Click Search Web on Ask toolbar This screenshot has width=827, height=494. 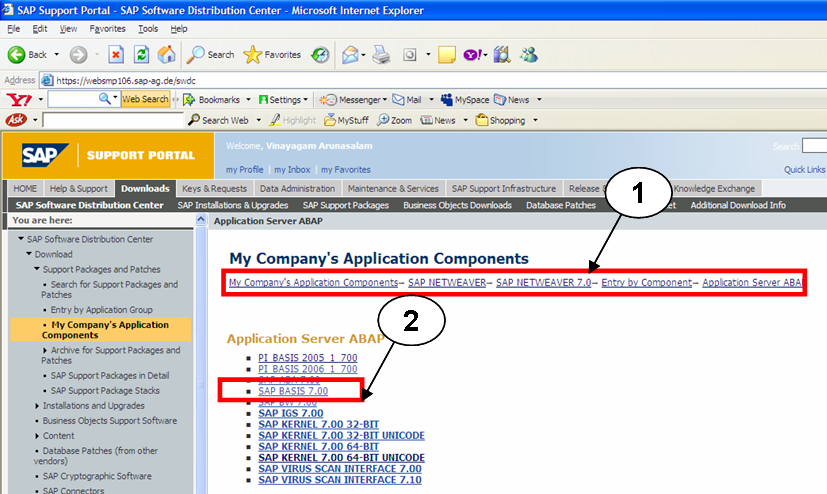point(218,120)
